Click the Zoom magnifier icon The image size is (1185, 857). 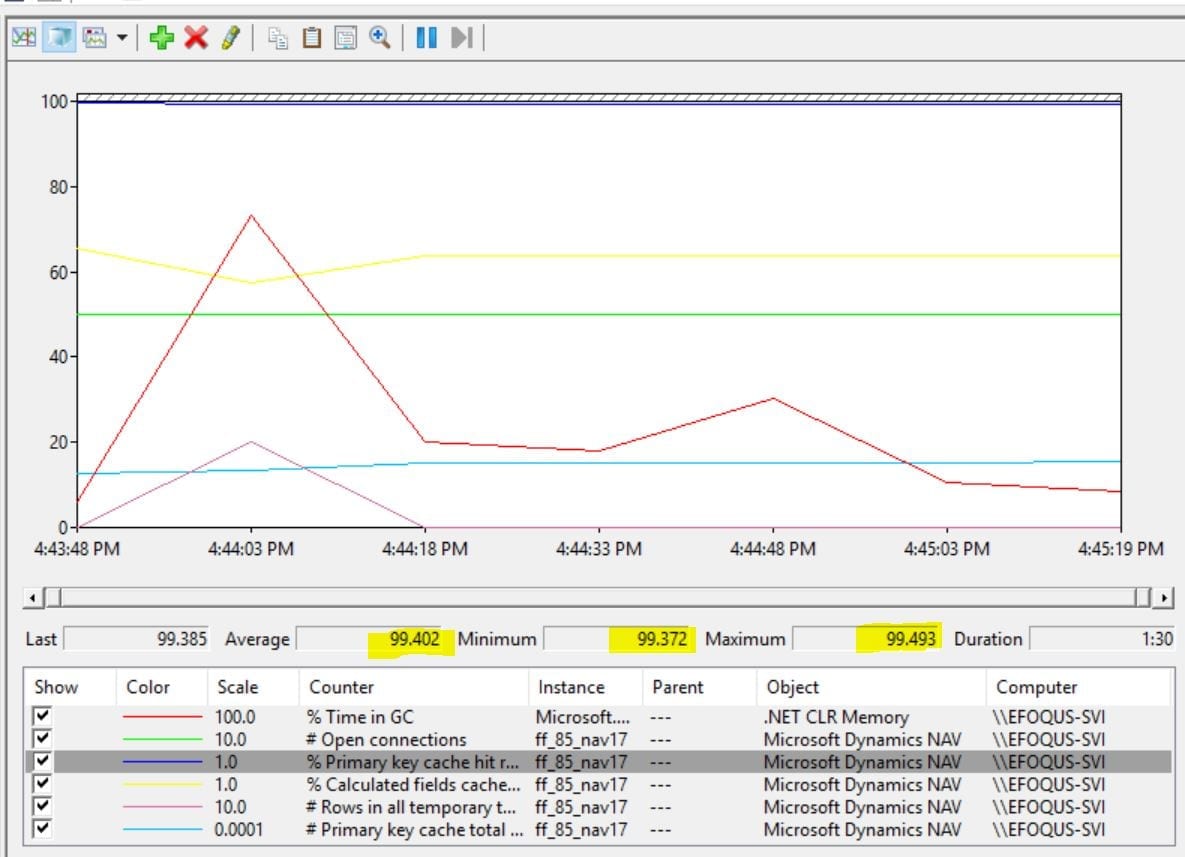click(379, 37)
